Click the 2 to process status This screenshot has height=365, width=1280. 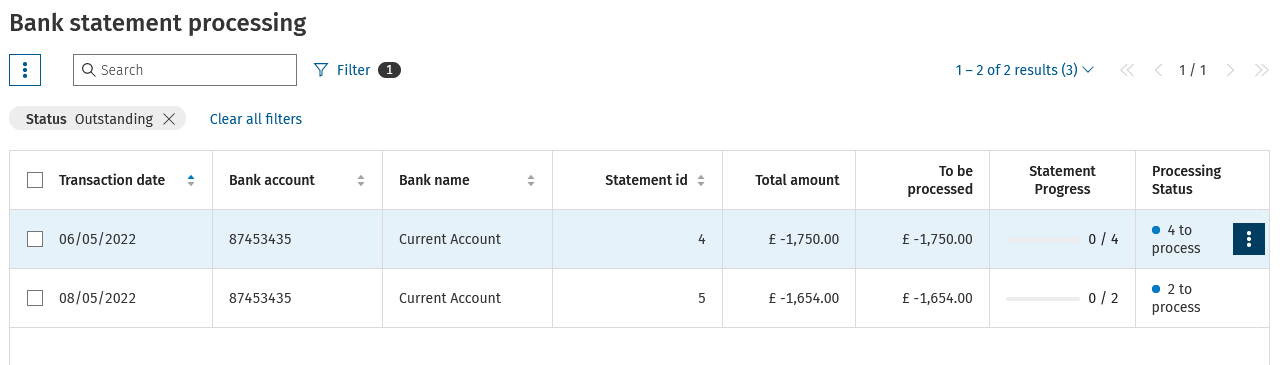[1176, 298]
